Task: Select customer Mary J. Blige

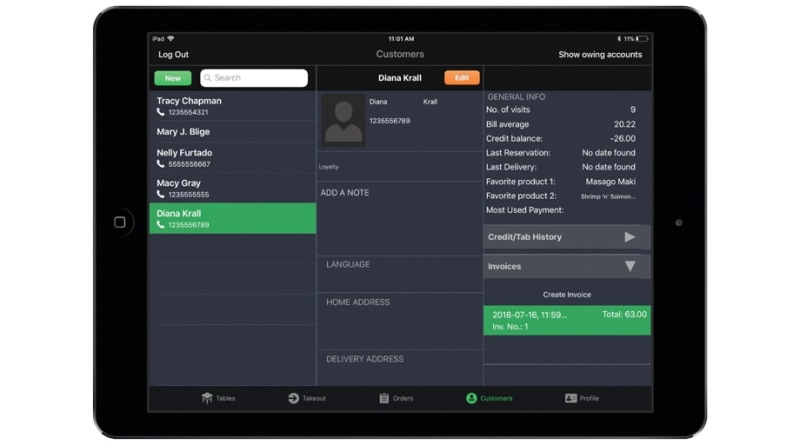Action: pyautogui.click(x=233, y=132)
